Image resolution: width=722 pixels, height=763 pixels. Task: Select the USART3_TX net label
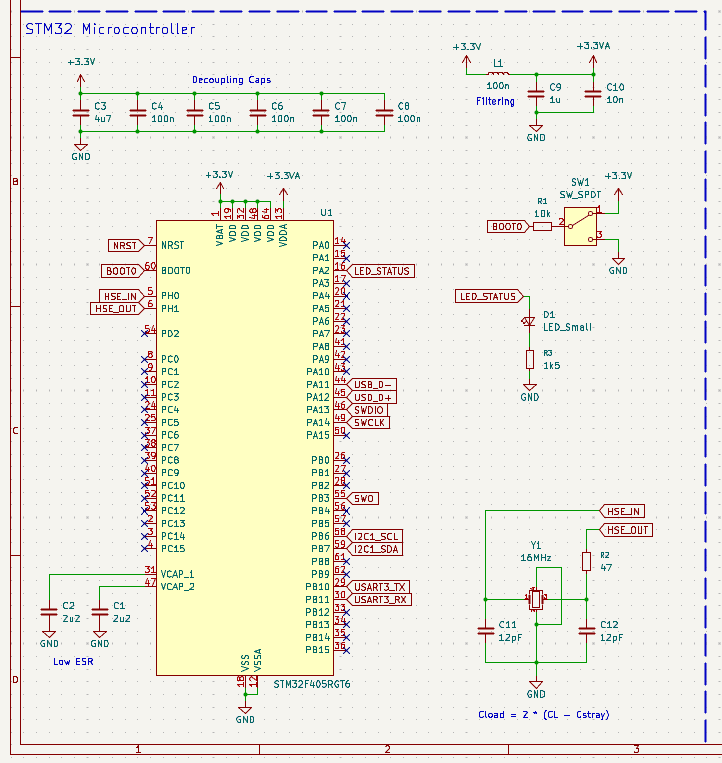[x=379, y=587]
